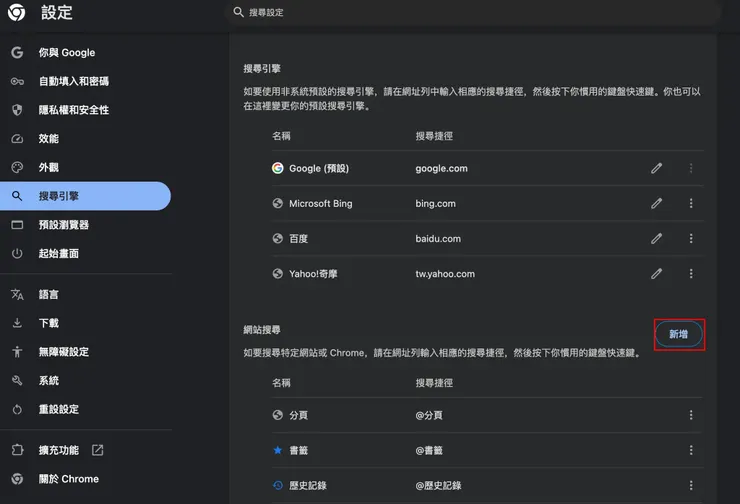
Task: Select 搜尋引擎 in sidebar
Action: point(85,196)
